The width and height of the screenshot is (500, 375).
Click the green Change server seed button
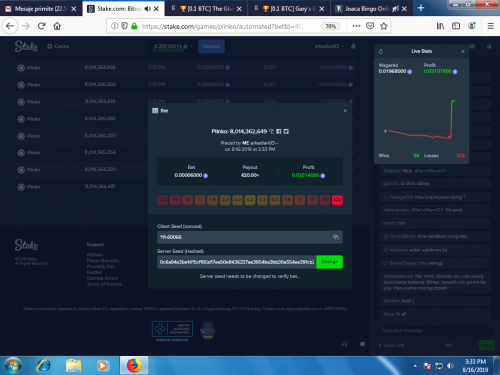[x=329, y=262]
